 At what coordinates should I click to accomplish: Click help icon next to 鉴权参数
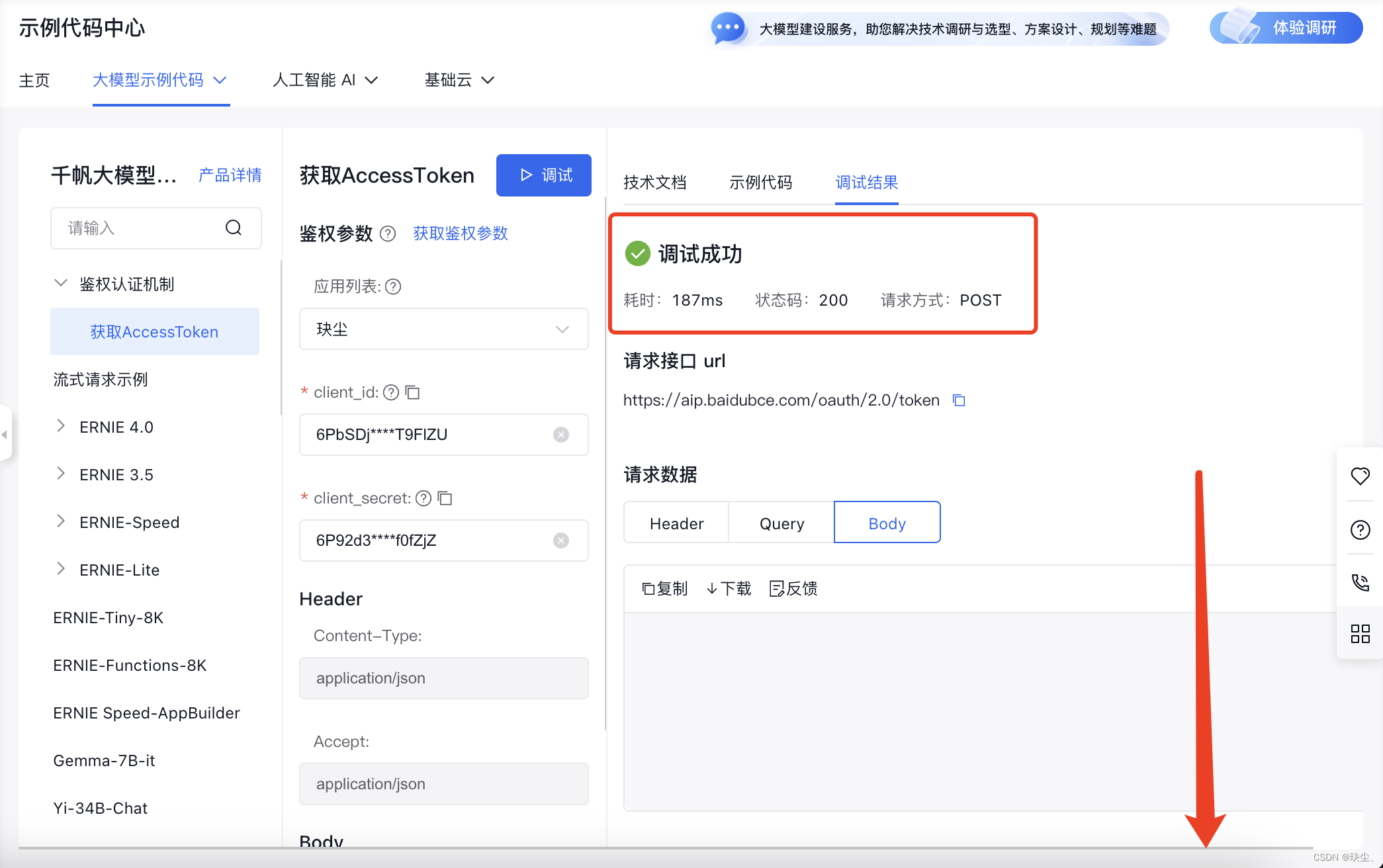388,234
